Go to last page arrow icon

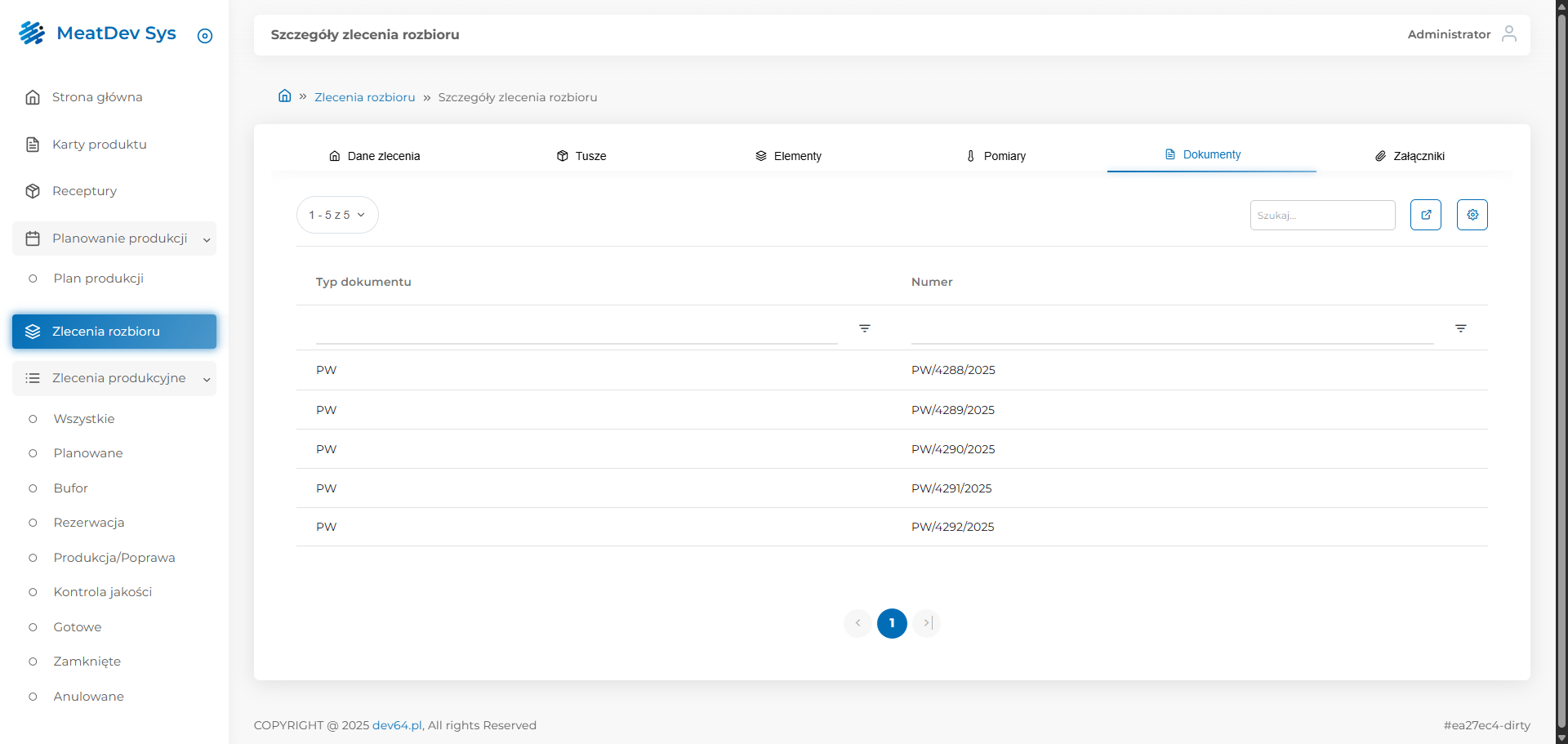pos(927,623)
